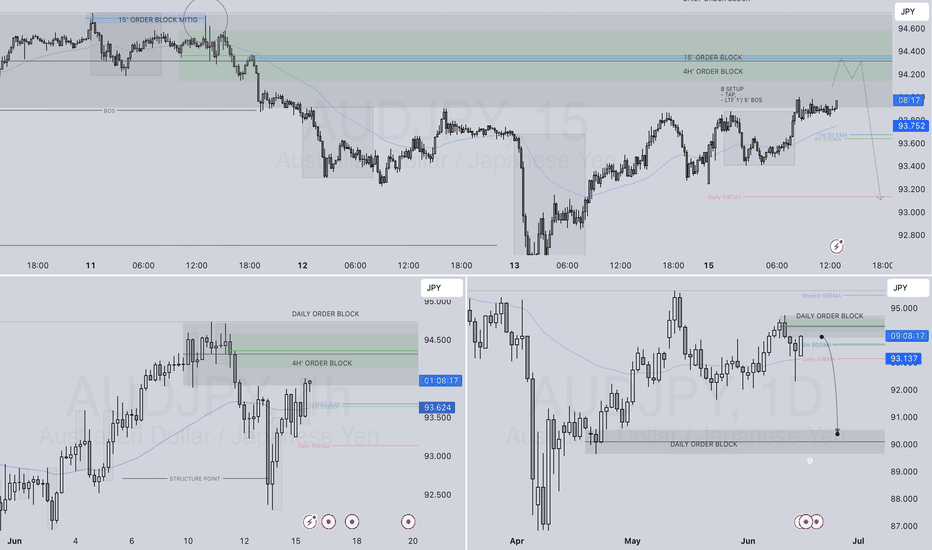
Task: Click date "10" on 1h chart time axis
Action: (x=188, y=540)
